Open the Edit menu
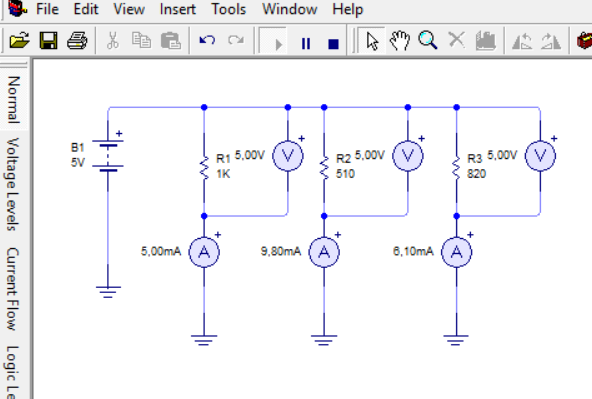Image resolution: width=592 pixels, height=399 pixels. 86,9
